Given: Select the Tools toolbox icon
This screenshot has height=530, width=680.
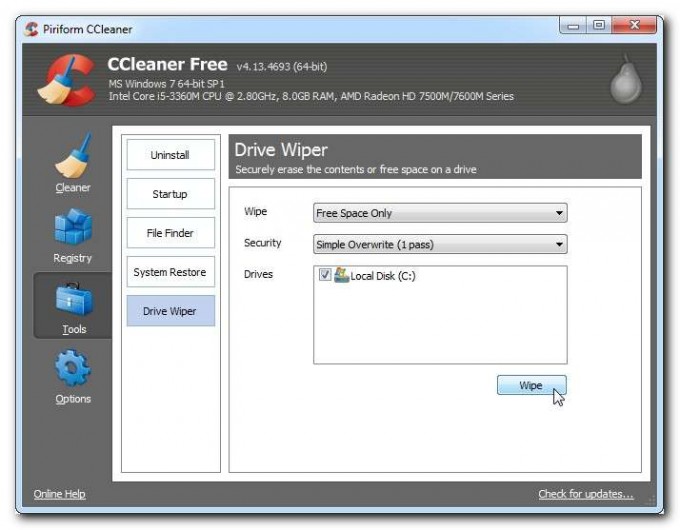Looking at the screenshot, I should (x=74, y=299).
